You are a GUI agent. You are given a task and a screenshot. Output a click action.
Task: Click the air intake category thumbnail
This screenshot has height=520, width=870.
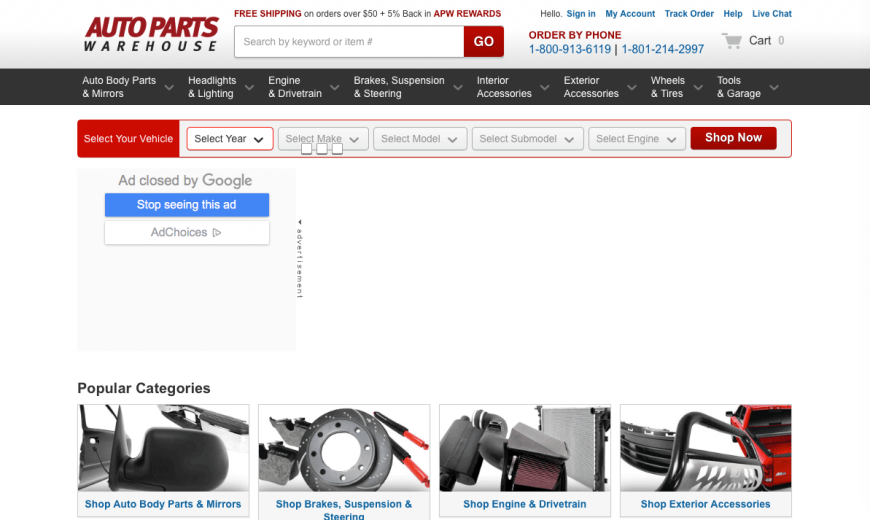pyautogui.click(x=525, y=448)
